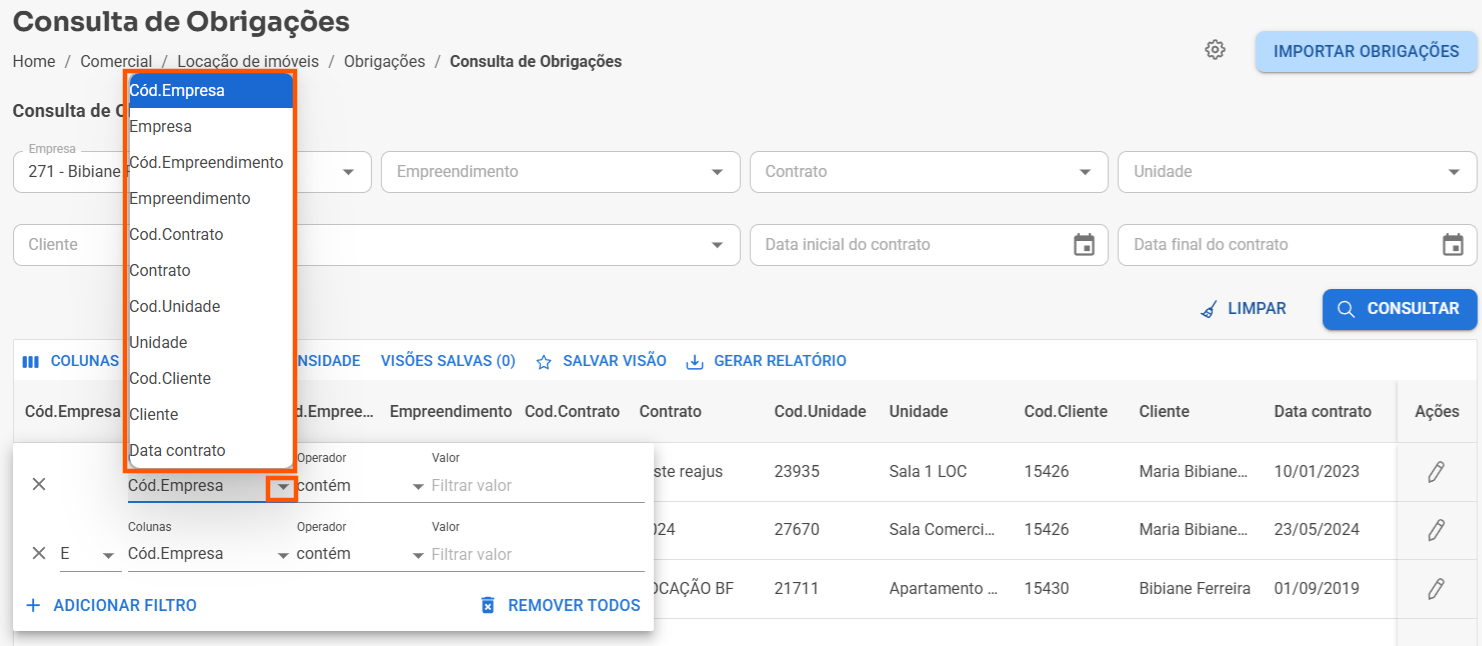Click cell Bibiane Ferreira
This screenshot has height=646, width=1482.
[1195, 588]
